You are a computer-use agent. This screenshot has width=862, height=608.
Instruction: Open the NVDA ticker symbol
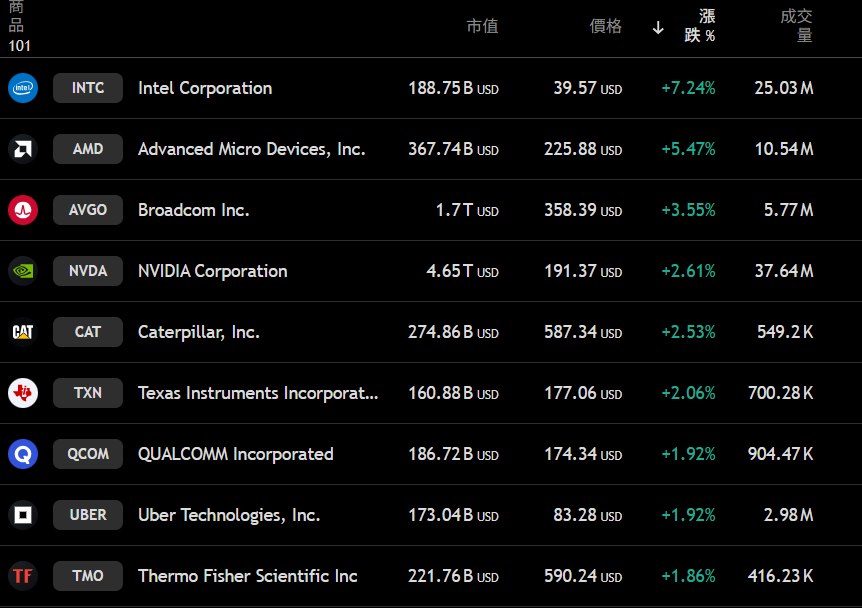click(88, 271)
